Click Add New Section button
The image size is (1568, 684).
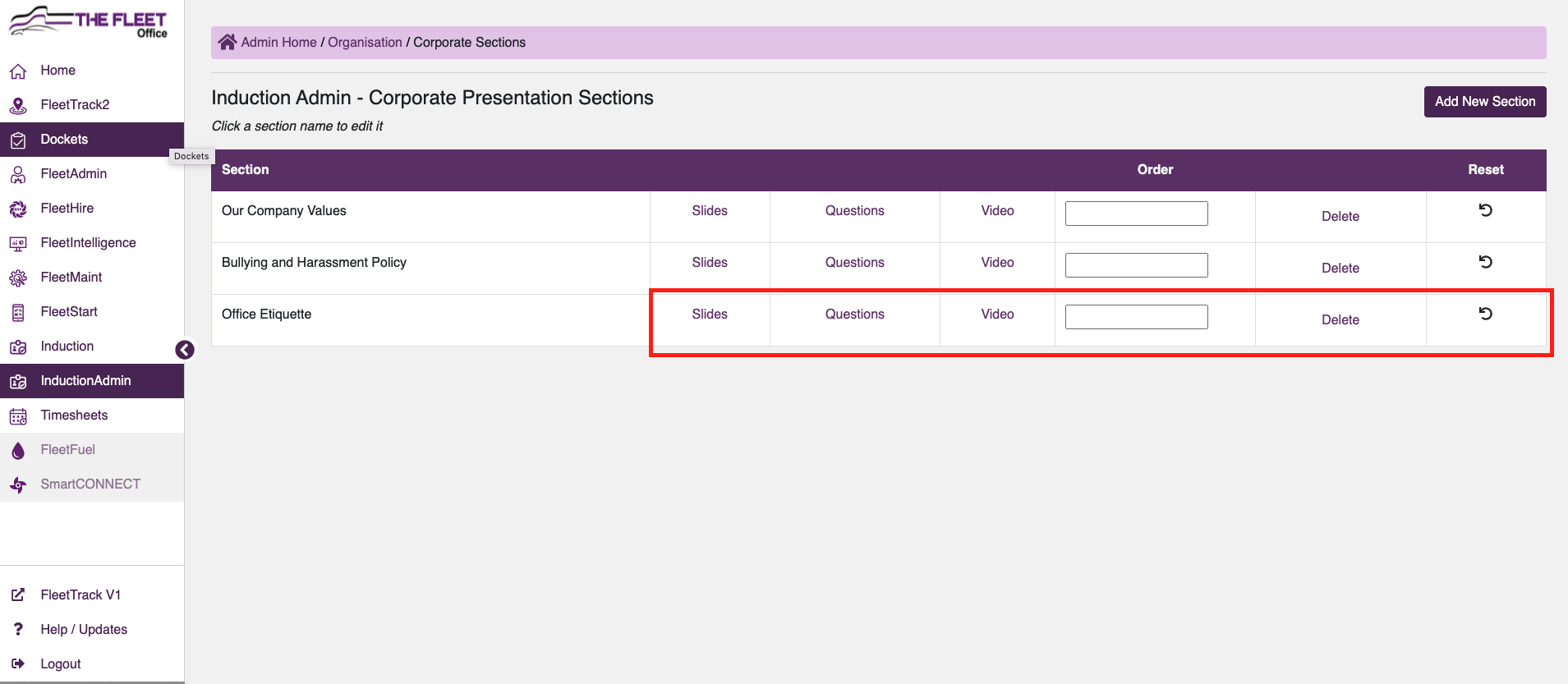pos(1485,102)
